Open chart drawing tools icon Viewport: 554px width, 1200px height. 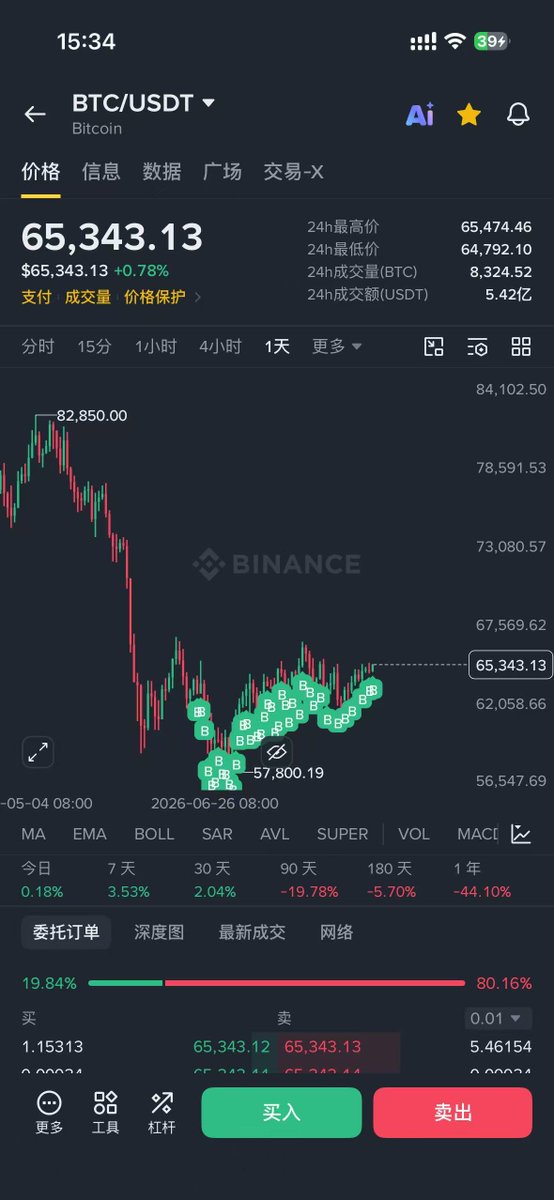pyautogui.click(x=434, y=347)
